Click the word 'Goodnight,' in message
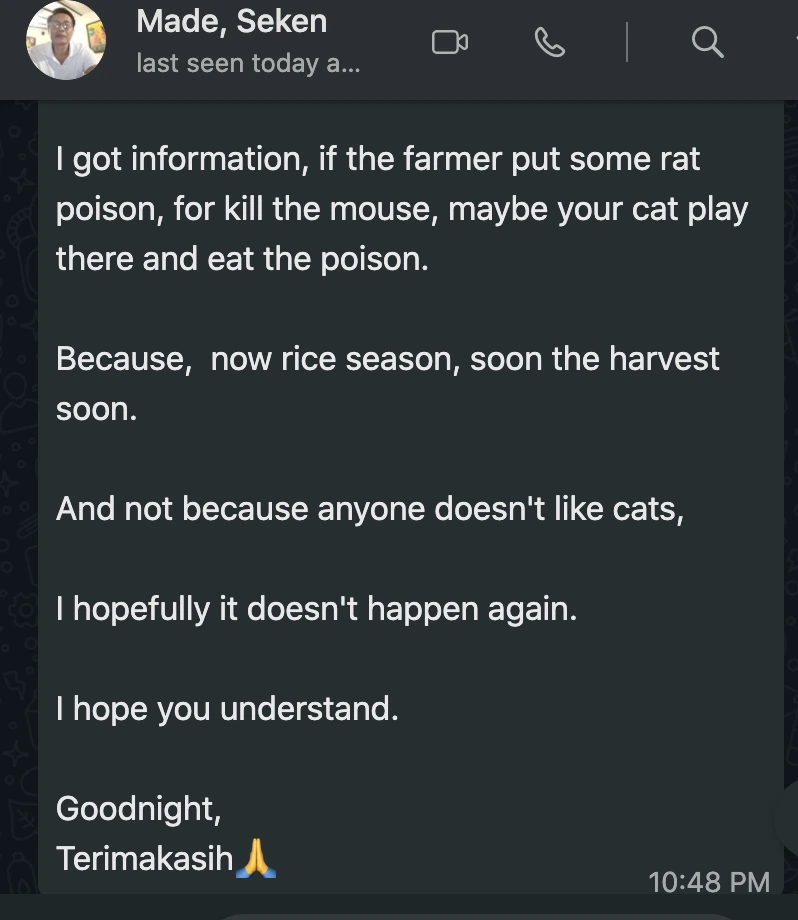Viewport: 798px width, 920px height. pos(138,808)
